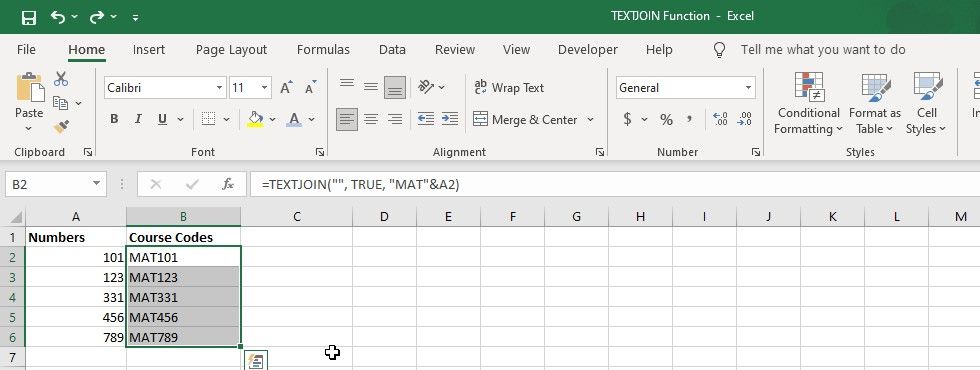The image size is (980, 370).
Task: Switch to the Review tab
Action: click(x=454, y=49)
